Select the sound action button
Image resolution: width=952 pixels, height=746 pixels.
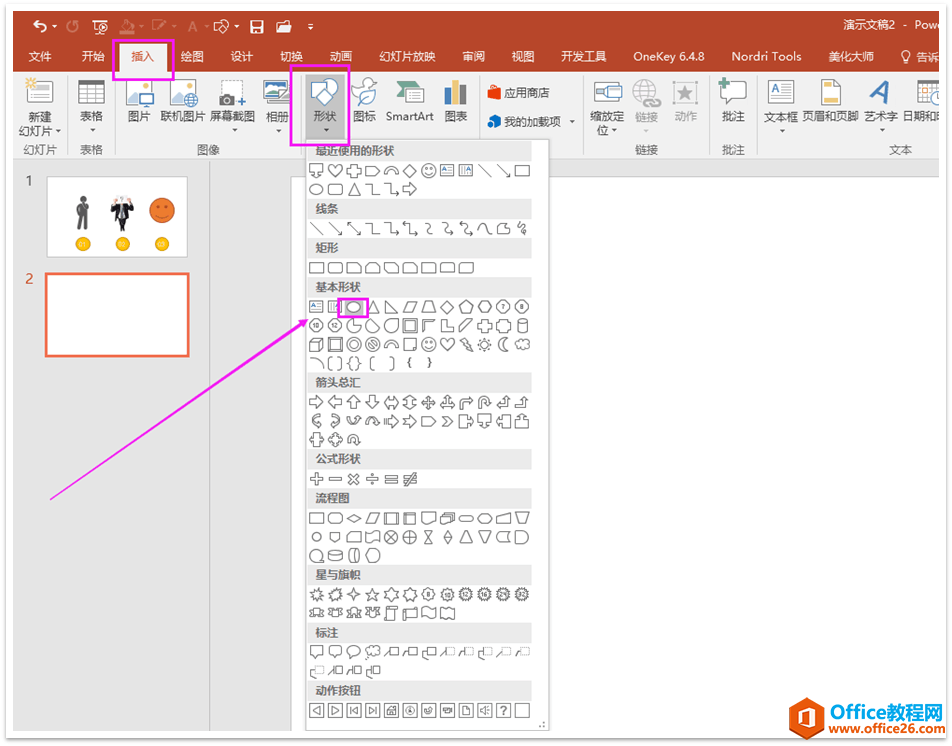pyautogui.click(x=484, y=710)
